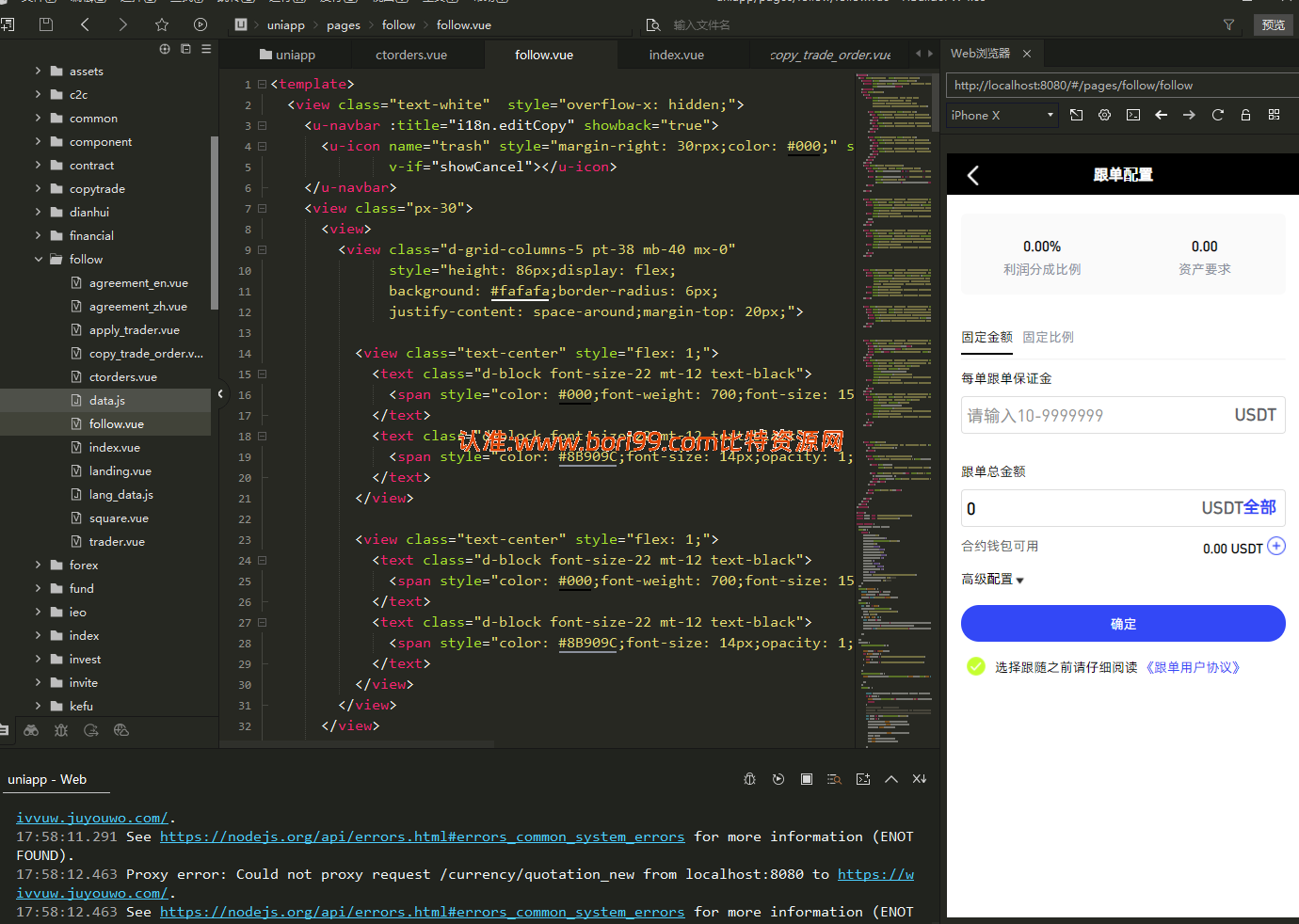
Task: Open the 《跟单用户协议》 link
Action: (1193, 667)
